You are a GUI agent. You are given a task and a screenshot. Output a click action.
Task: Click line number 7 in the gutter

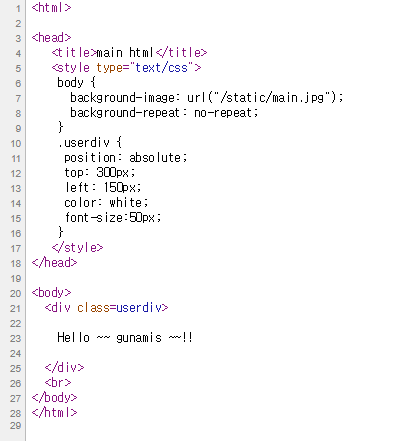coord(18,98)
